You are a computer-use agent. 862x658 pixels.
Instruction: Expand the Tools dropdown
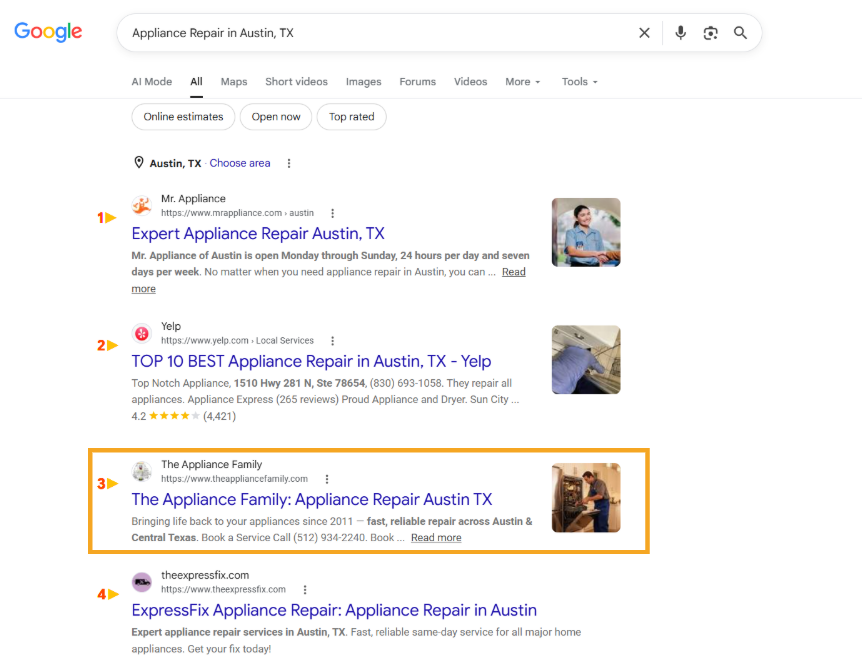pyautogui.click(x=579, y=81)
